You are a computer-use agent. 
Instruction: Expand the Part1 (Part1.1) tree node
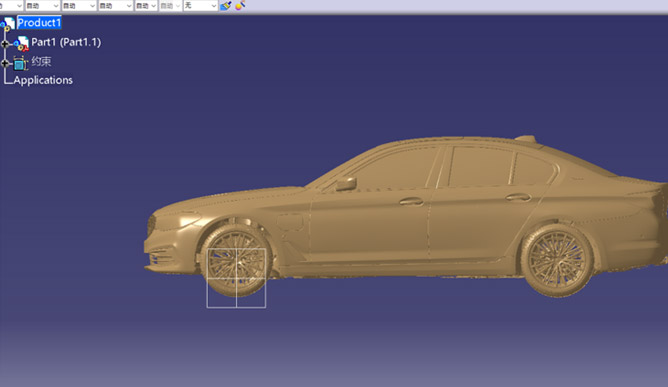point(5,44)
